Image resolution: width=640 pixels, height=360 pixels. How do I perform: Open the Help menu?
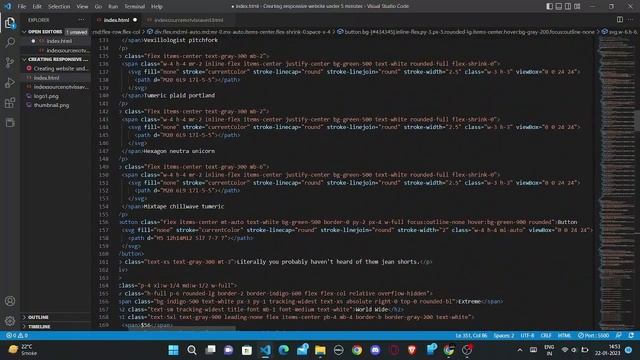point(157,6)
